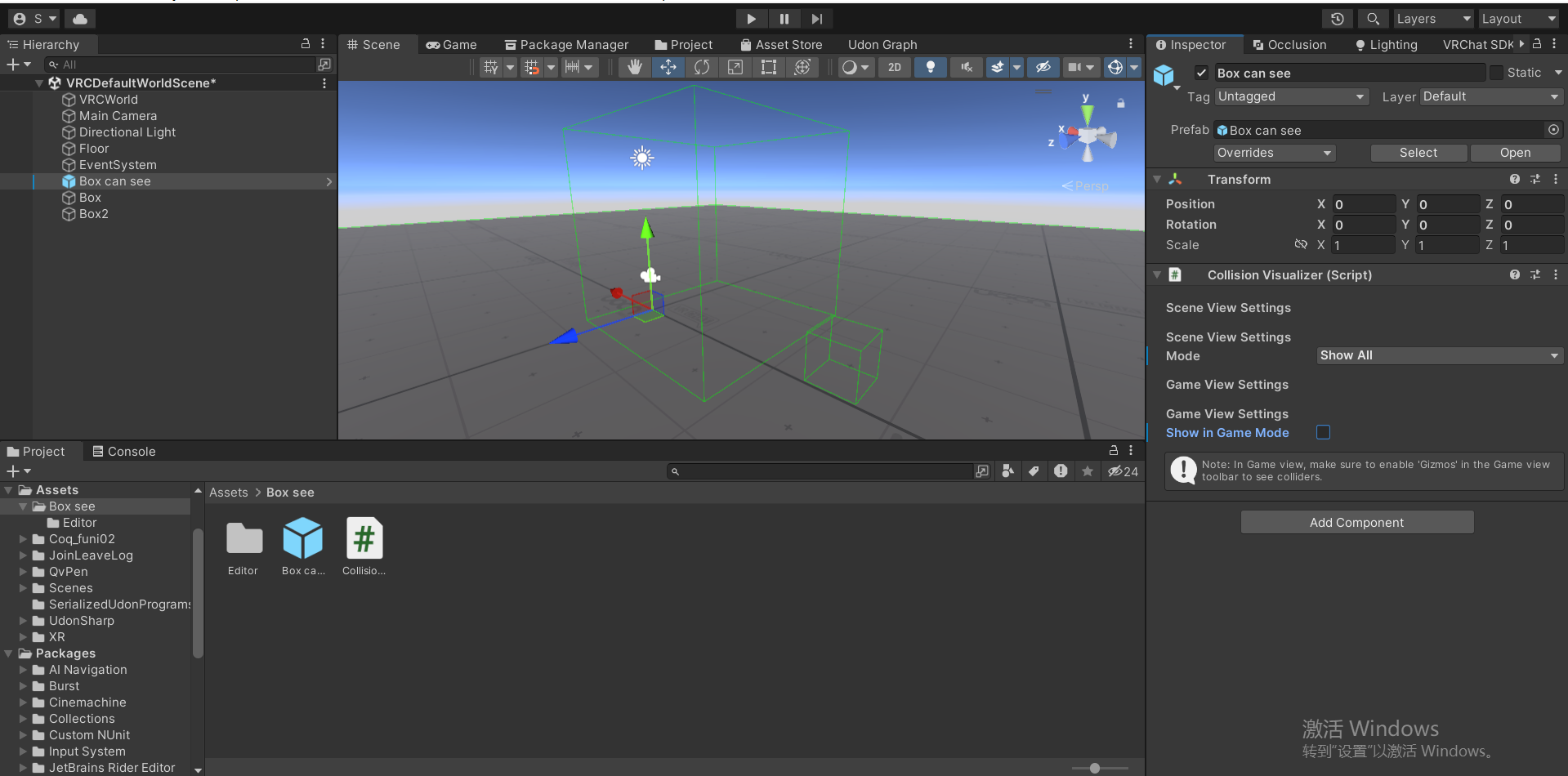The image size is (1568, 776).
Task: Open the Layer dropdown set to Default
Action: 1490,96
